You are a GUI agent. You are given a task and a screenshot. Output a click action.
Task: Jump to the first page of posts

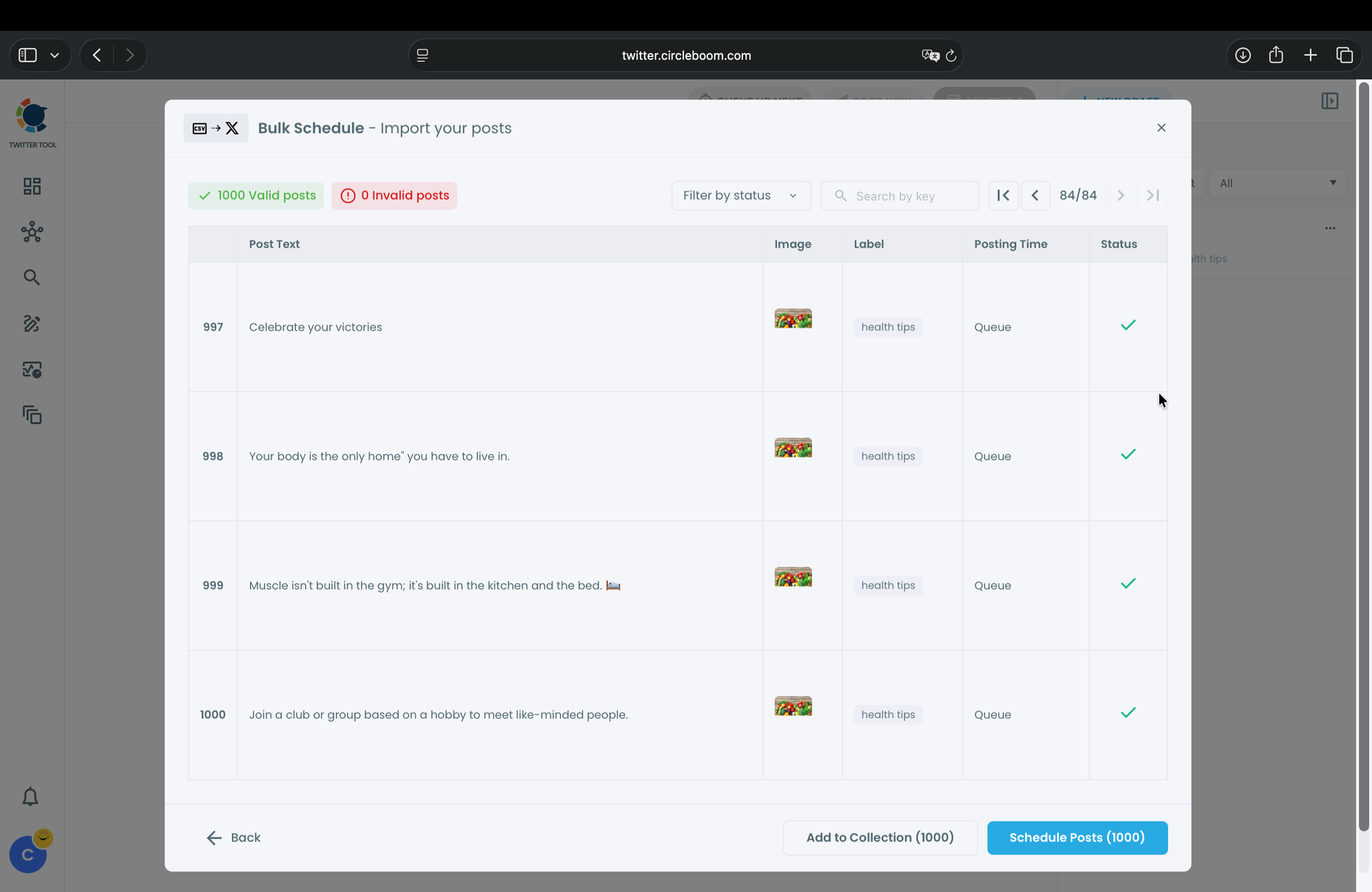point(1003,195)
